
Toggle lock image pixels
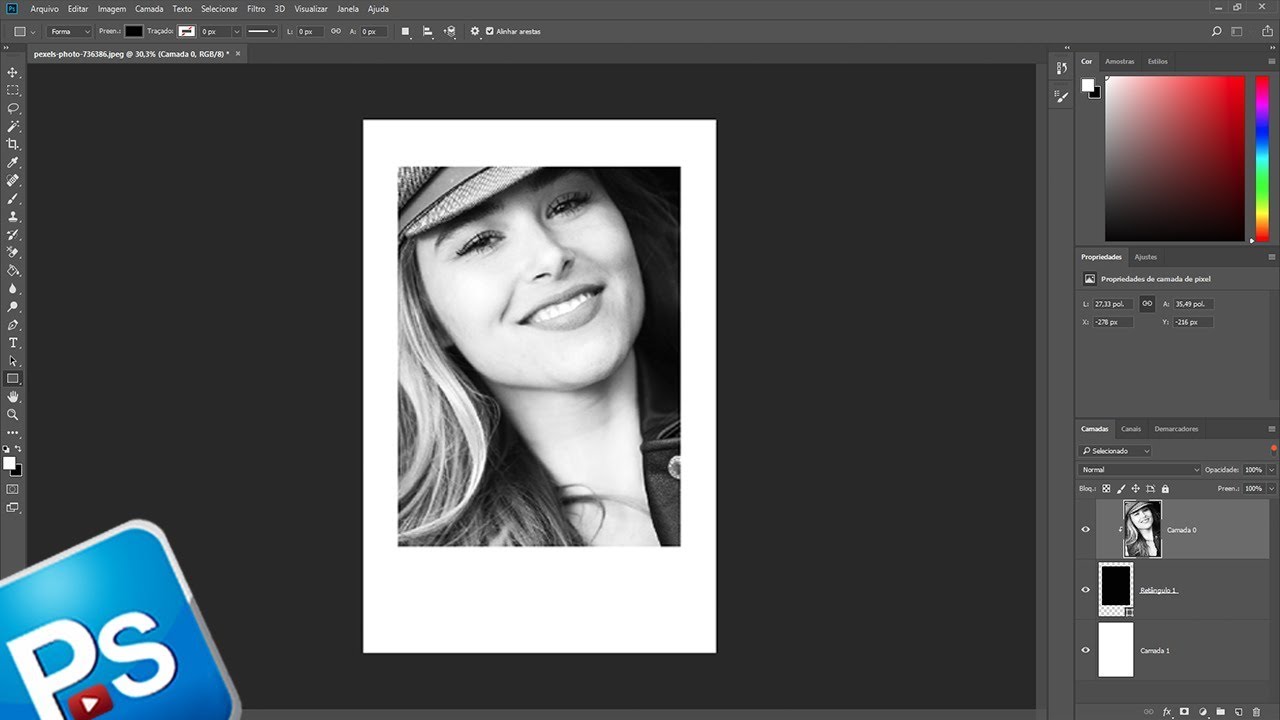tap(1121, 489)
